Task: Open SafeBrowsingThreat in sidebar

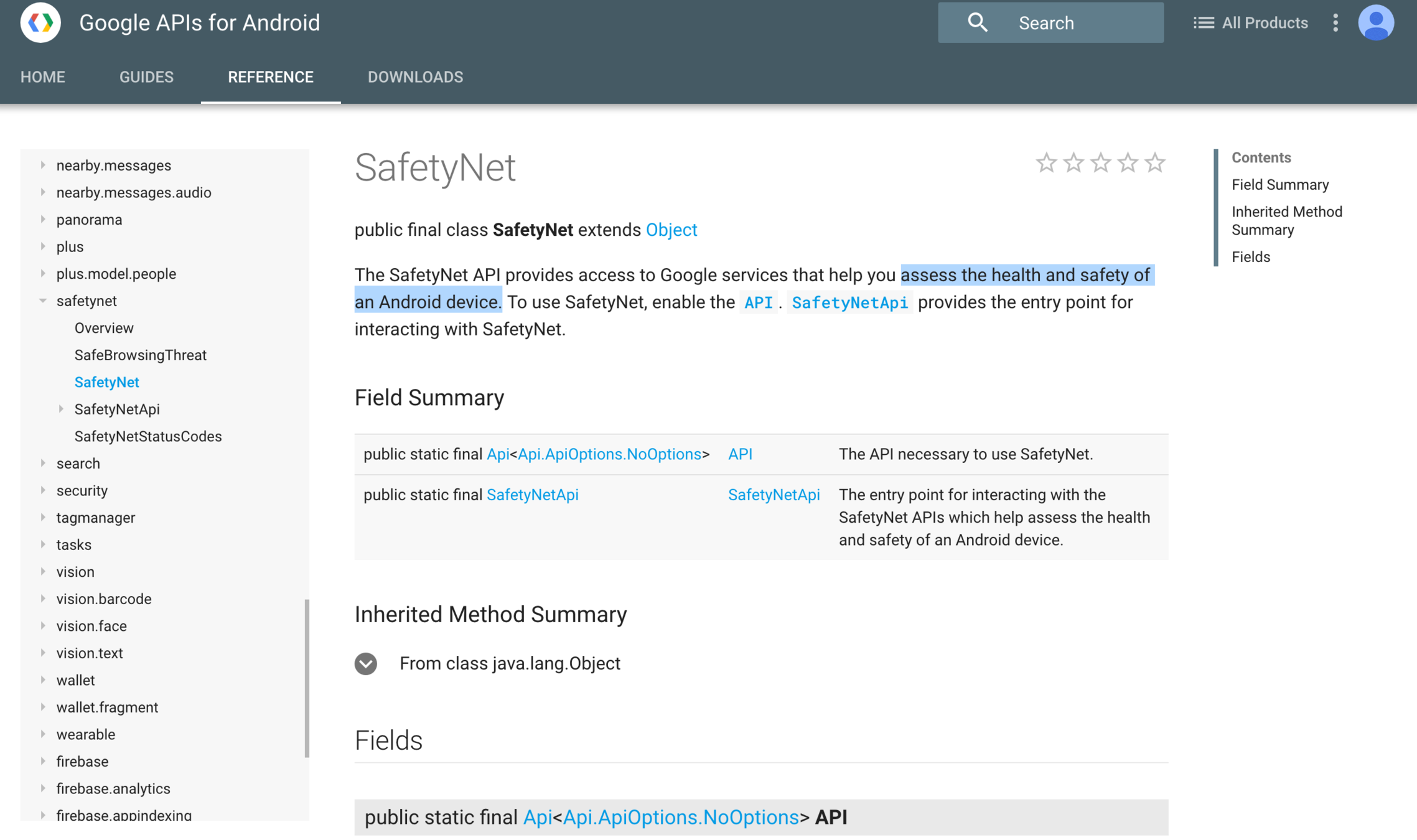Action: tap(141, 355)
